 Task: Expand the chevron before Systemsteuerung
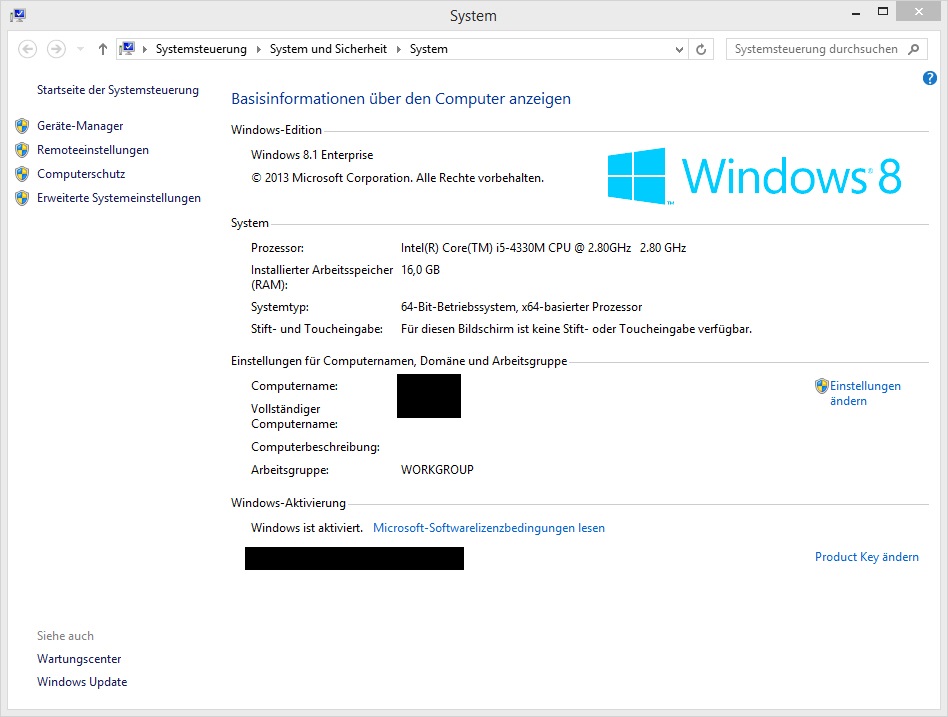point(144,49)
